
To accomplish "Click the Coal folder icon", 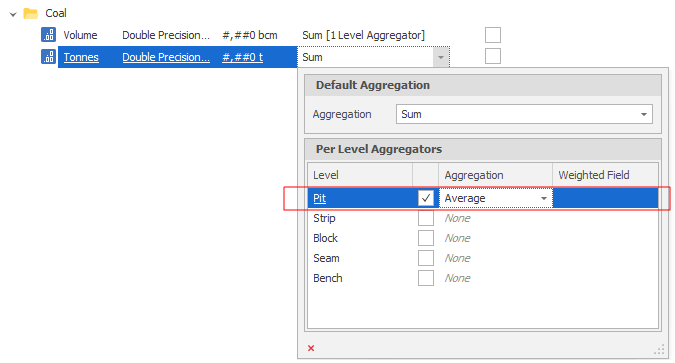I will (x=31, y=13).
